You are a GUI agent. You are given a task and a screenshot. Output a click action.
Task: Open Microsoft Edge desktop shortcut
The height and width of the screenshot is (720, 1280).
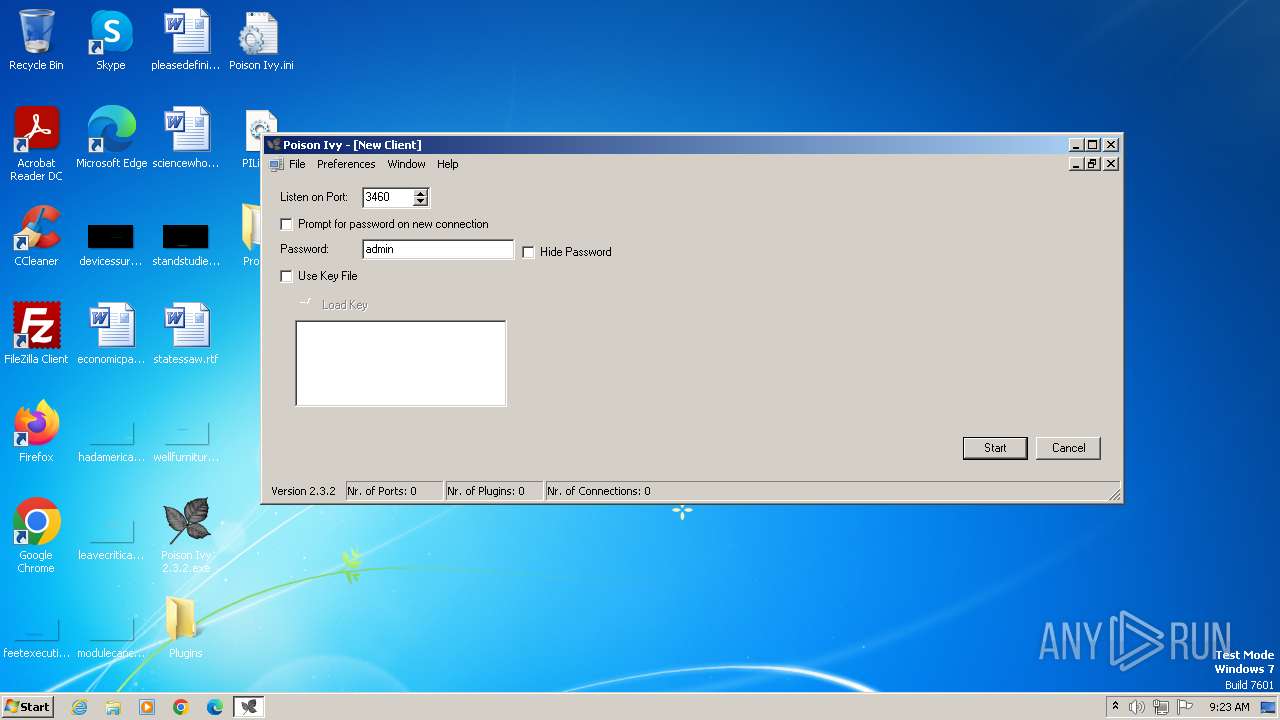(x=111, y=138)
